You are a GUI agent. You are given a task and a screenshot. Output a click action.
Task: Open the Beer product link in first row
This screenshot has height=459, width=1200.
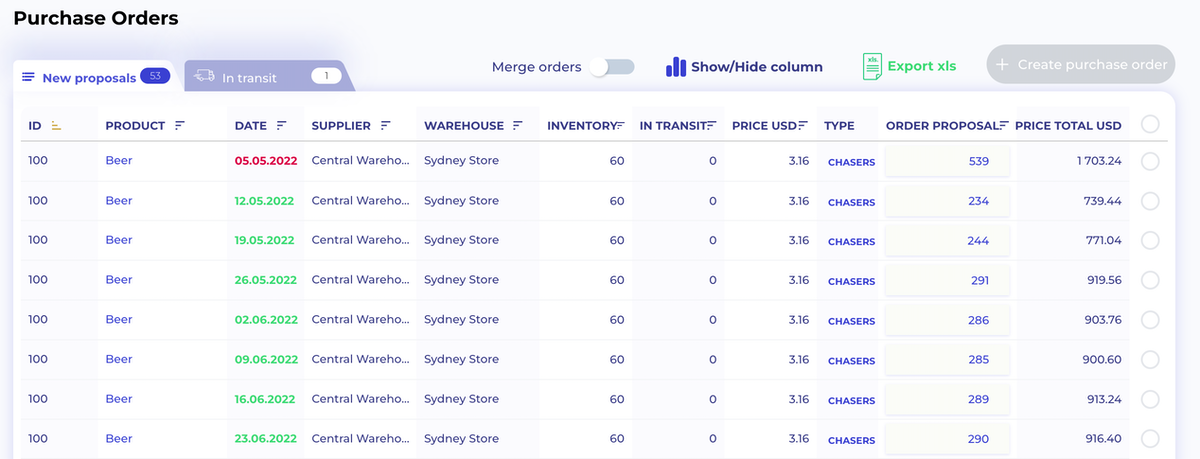119,161
